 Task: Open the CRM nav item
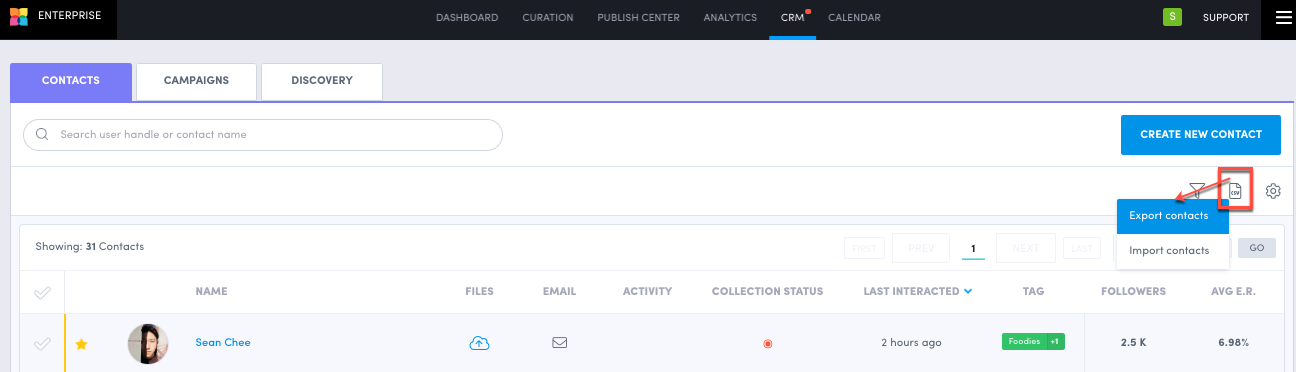(792, 18)
